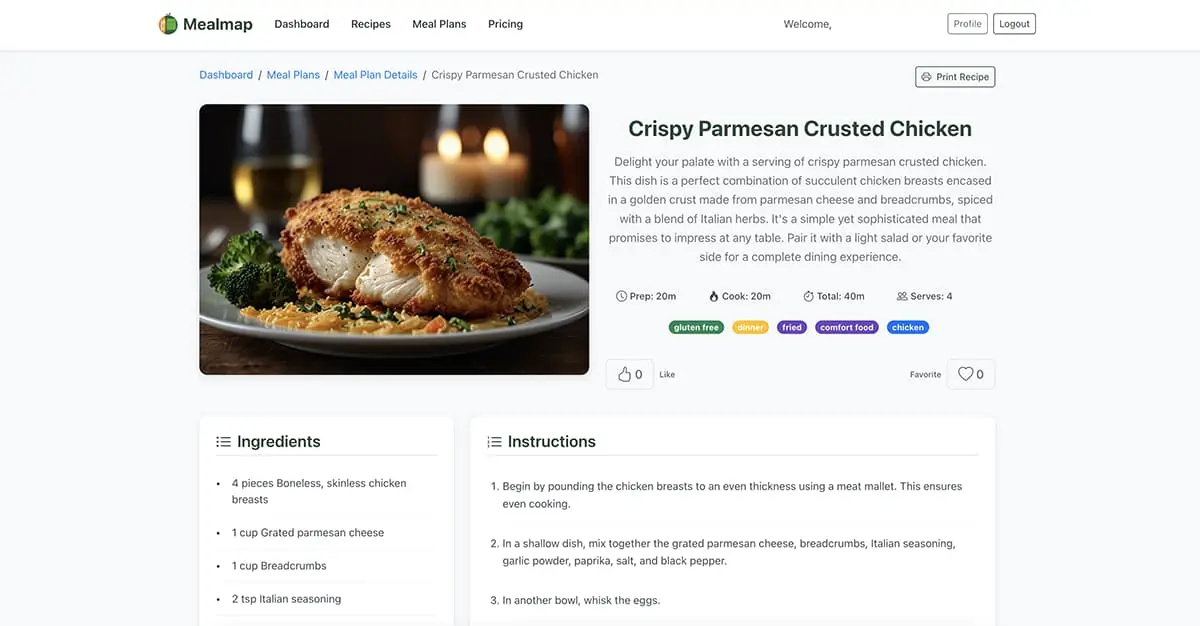Click the list icon next to Instructions heading
1200x626 pixels.
coord(494,441)
